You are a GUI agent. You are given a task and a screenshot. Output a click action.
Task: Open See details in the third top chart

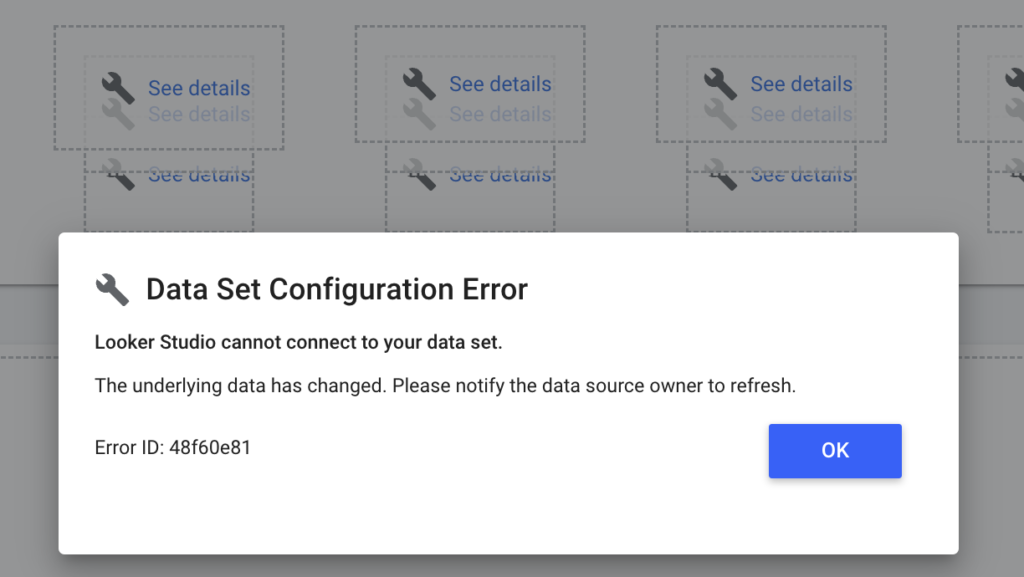point(800,84)
